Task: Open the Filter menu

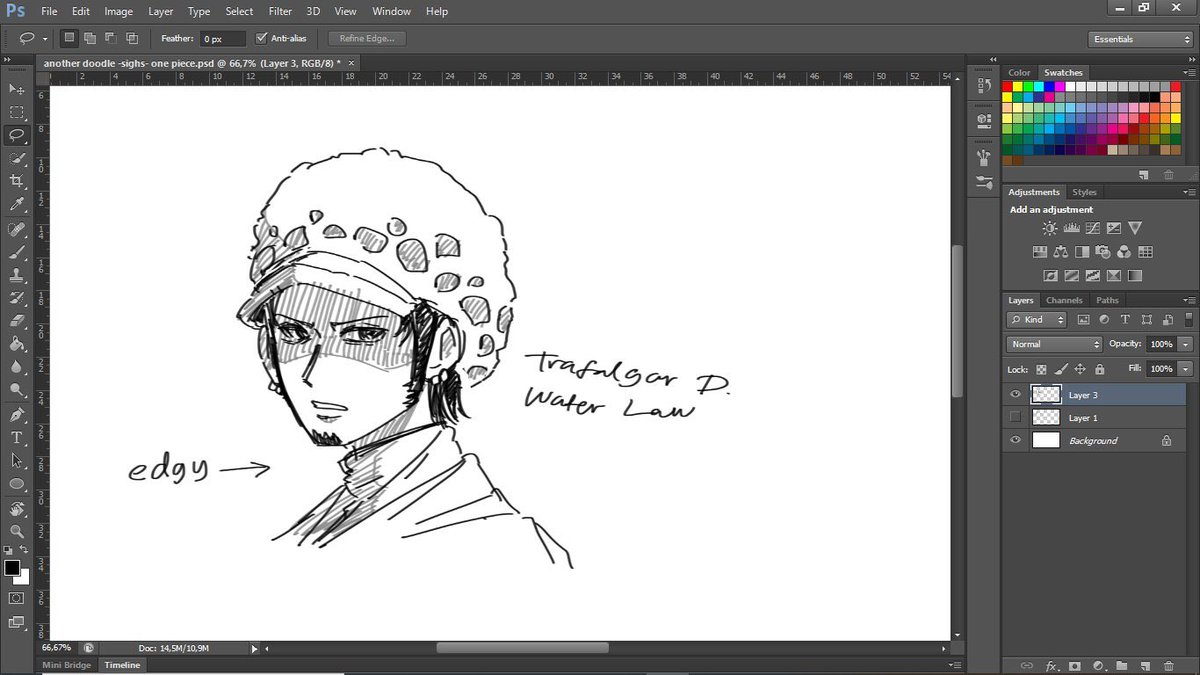Action: coord(281,11)
